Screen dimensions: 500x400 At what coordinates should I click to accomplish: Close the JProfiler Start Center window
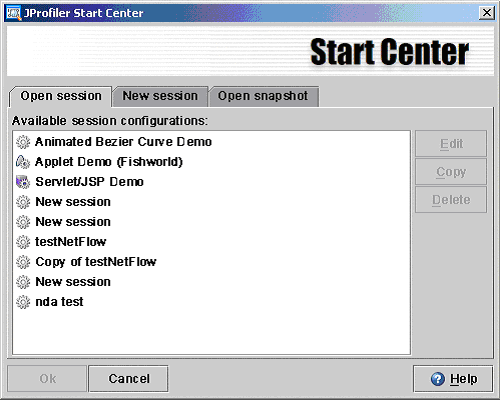pos(487,13)
